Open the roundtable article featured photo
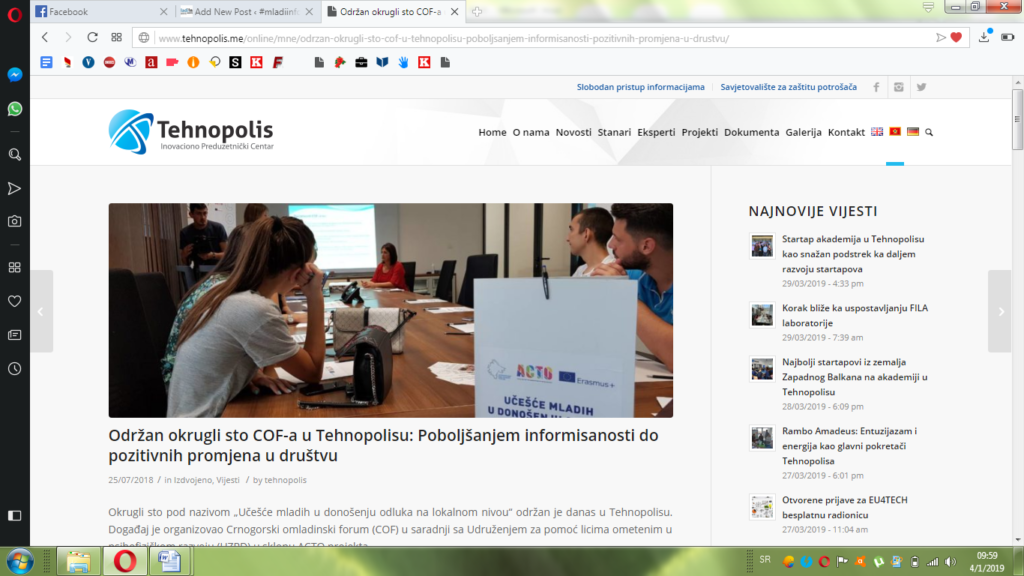 (x=391, y=310)
